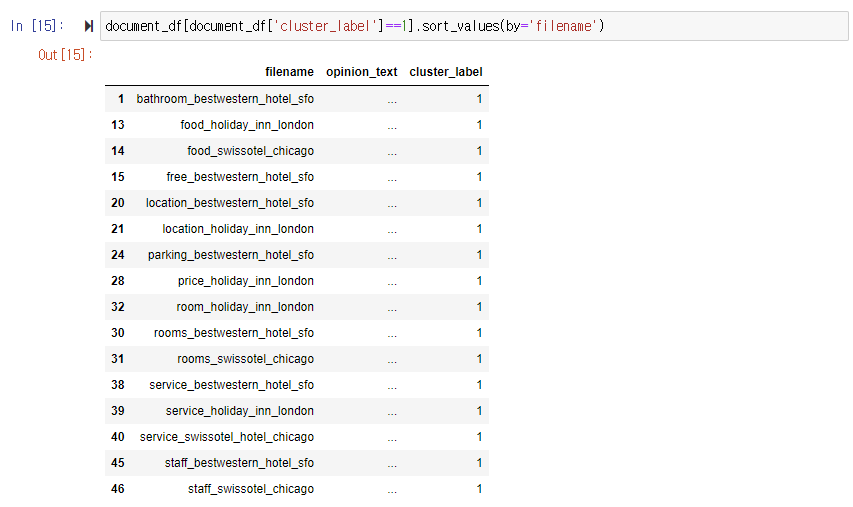Click the opinion_text ellipsis in row 46
Viewport: 853px width, 507px height.
click(392, 491)
